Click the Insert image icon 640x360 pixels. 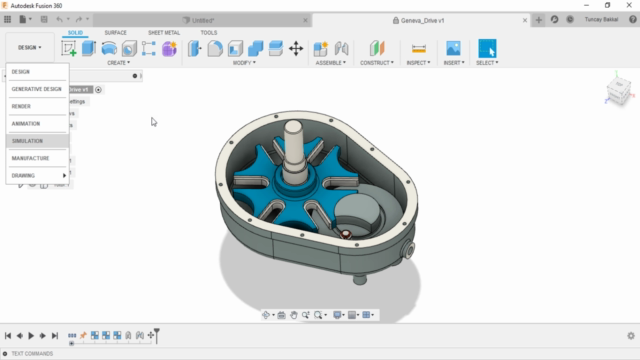(453, 48)
